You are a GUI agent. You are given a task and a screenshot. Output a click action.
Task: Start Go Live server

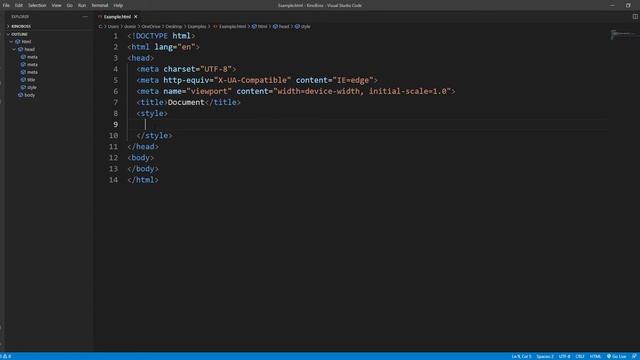pos(616,356)
